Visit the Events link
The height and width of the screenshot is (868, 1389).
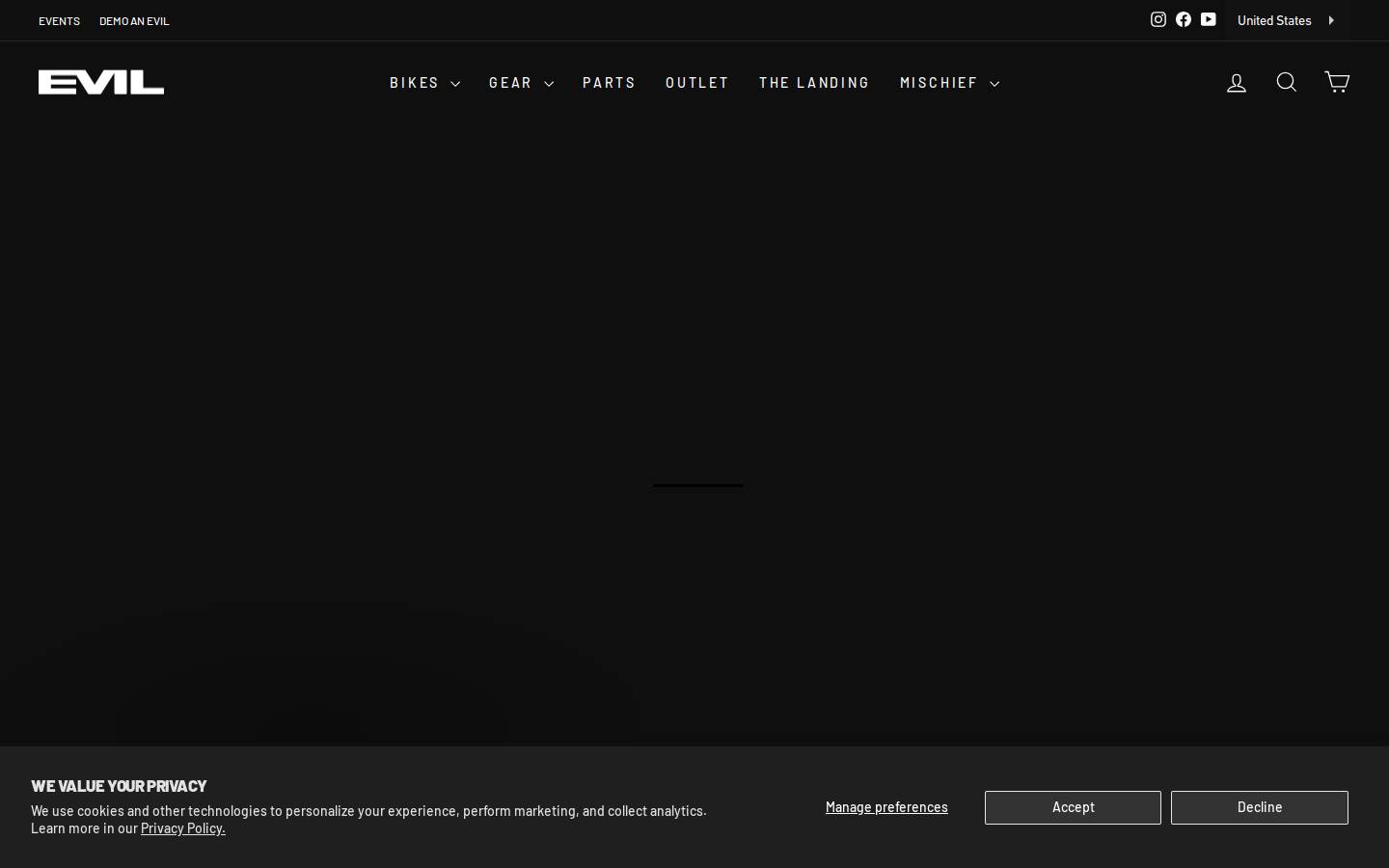pos(59,21)
